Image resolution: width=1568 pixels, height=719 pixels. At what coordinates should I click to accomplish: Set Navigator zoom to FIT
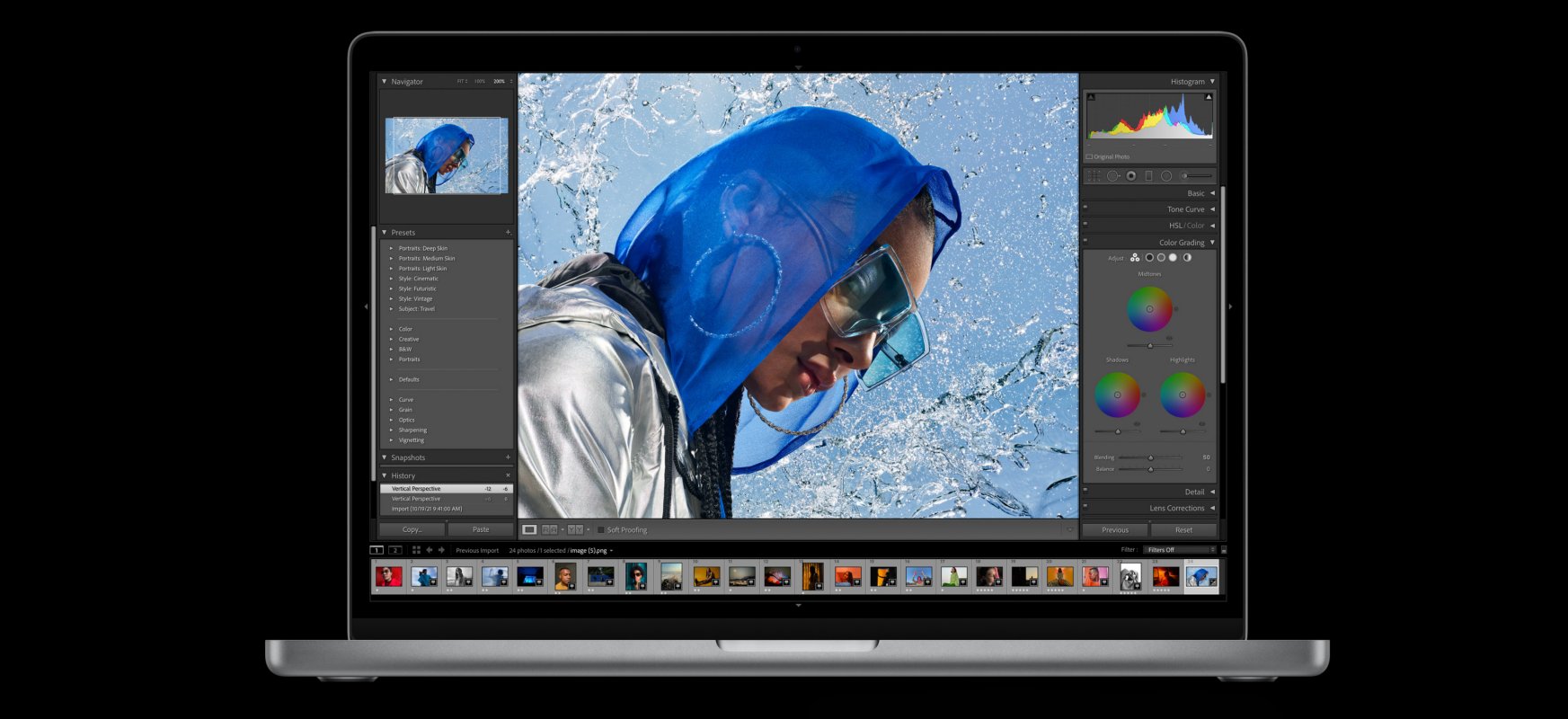(462, 81)
